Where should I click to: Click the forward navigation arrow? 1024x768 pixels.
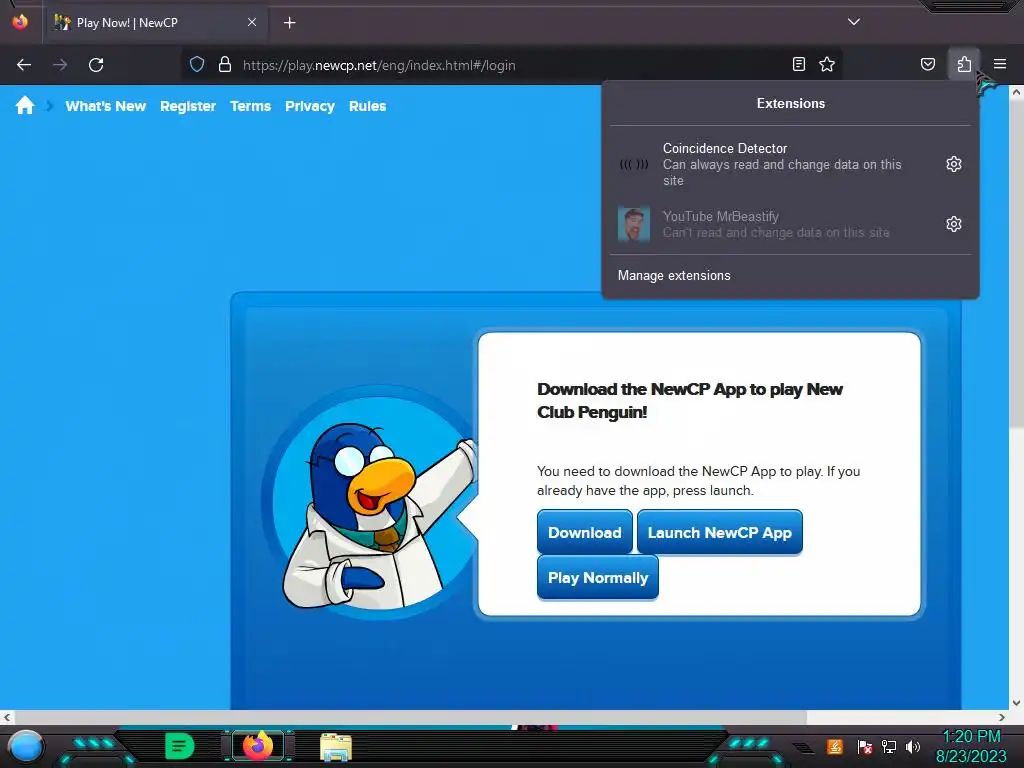tap(60, 65)
